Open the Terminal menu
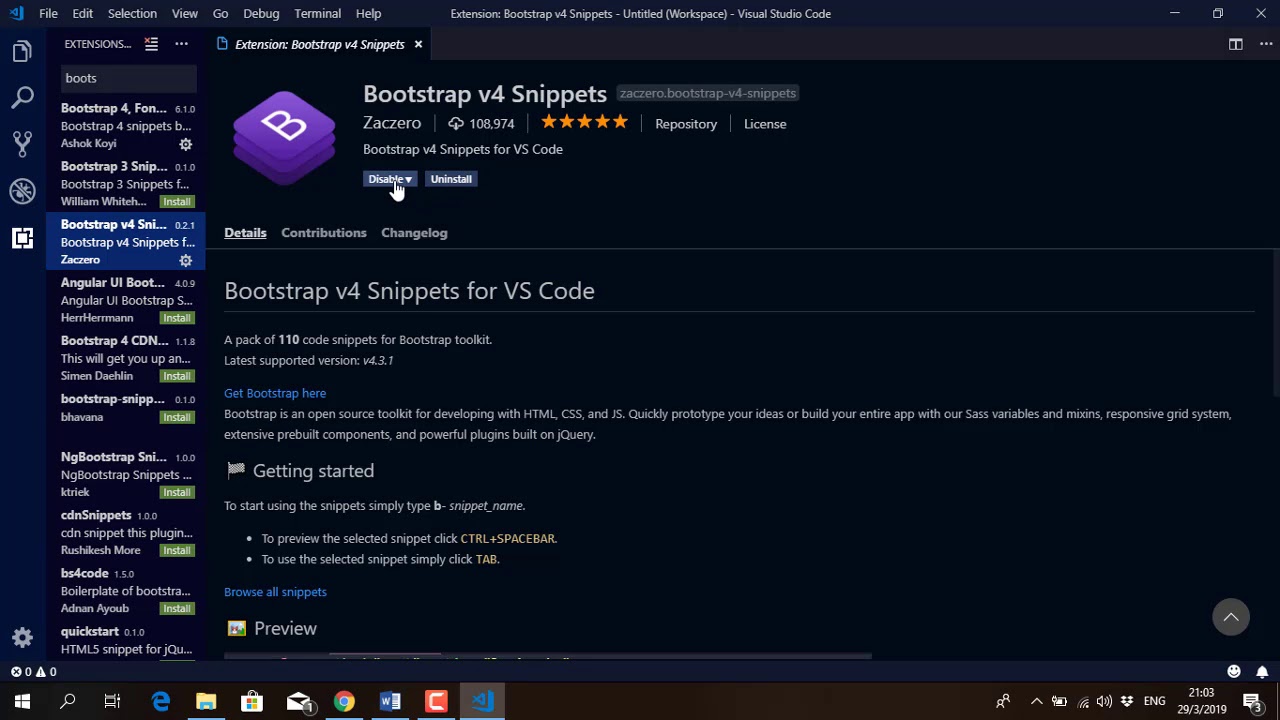The width and height of the screenshot is (1280, 720). (318, 13)
